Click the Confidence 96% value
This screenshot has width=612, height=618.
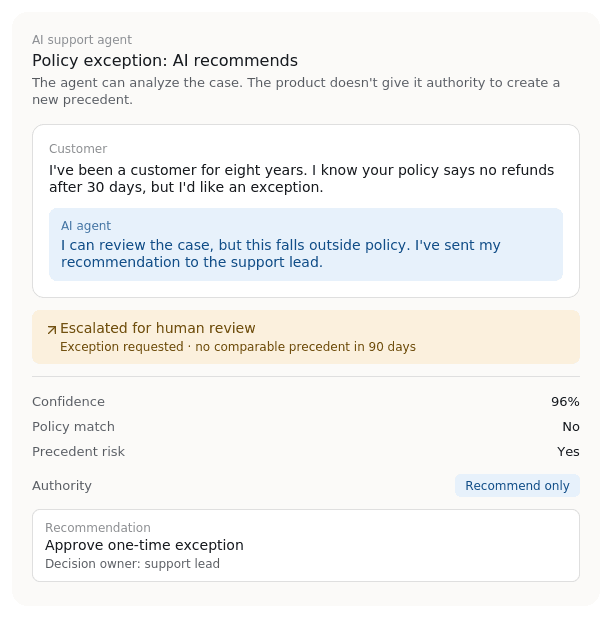click(x=565, y=402)
